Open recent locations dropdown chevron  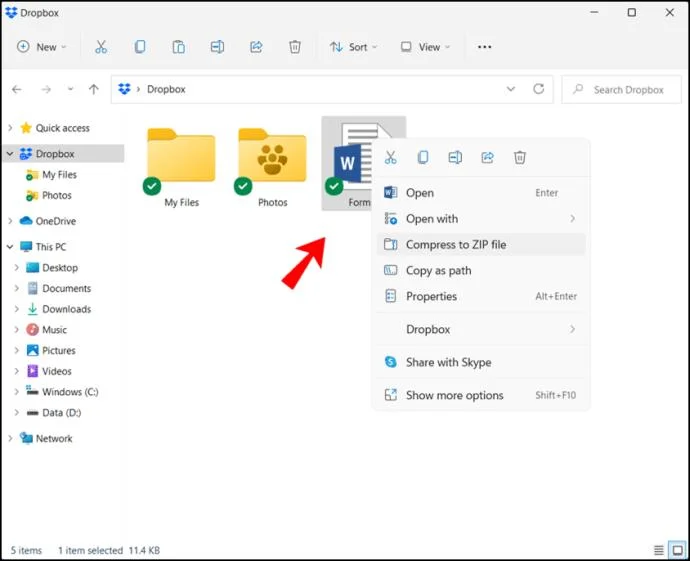[70, 89]
